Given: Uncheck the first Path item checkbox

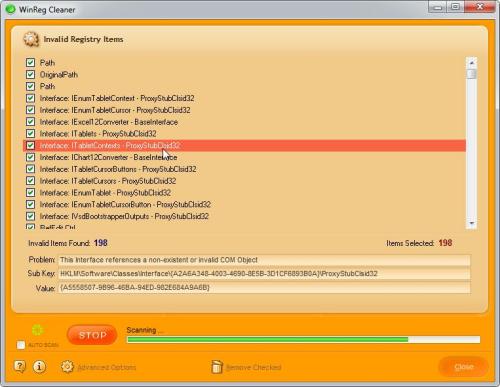Looking at the screenshot, I should point(30,63).
